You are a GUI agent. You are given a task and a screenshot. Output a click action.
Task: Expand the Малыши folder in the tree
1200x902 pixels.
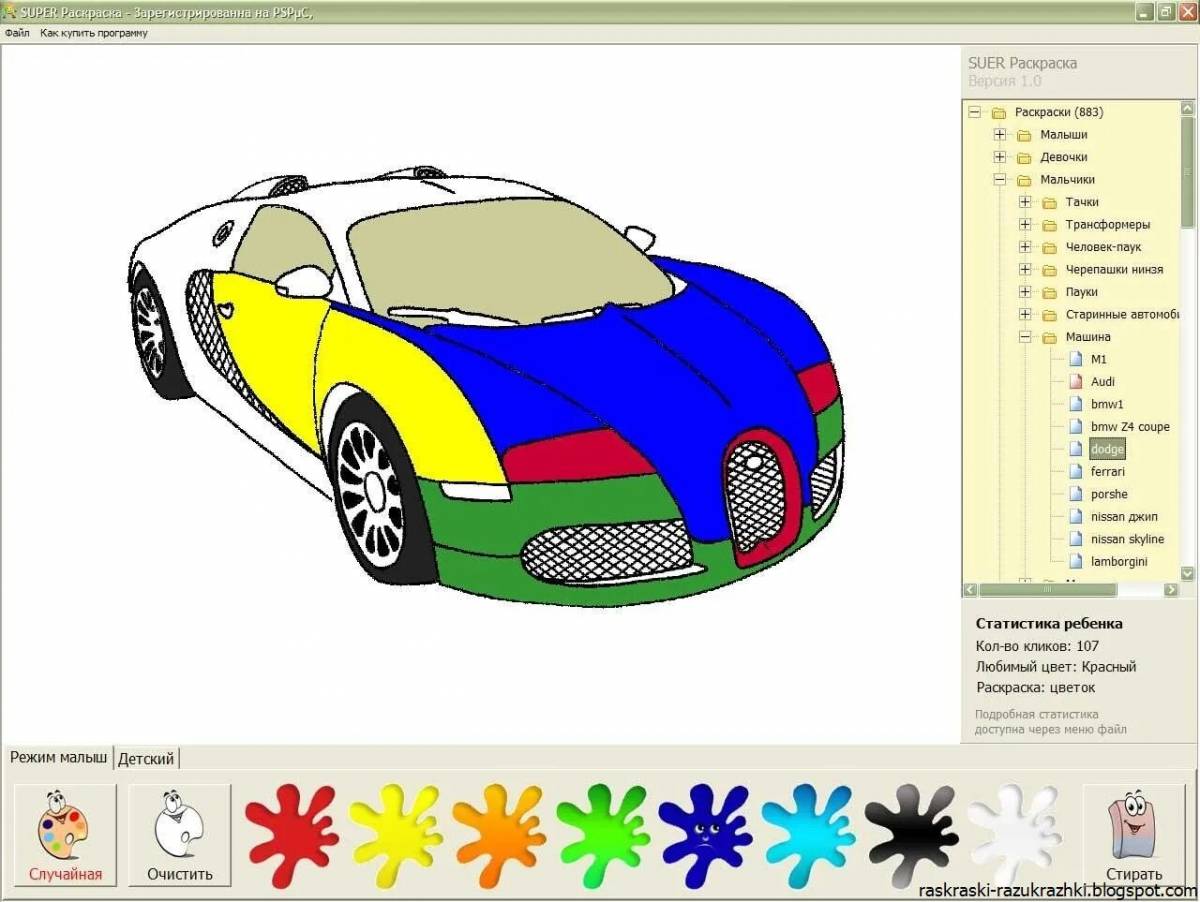(999, 134)
